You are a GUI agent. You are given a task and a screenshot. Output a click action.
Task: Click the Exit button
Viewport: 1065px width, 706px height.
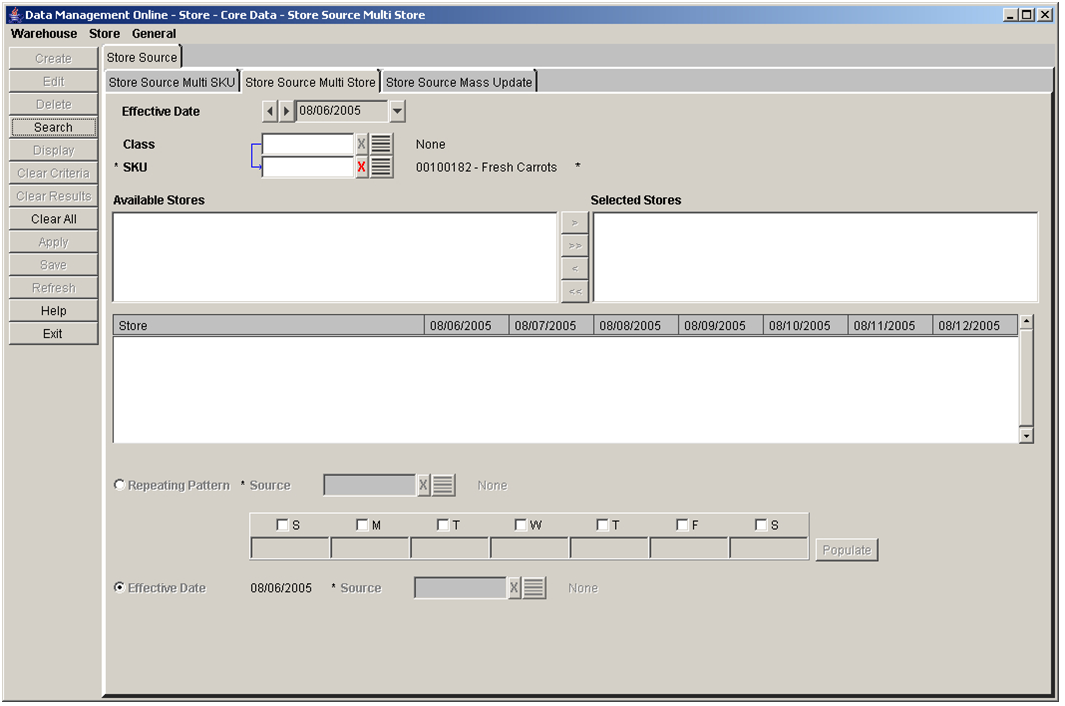(54, 334)
